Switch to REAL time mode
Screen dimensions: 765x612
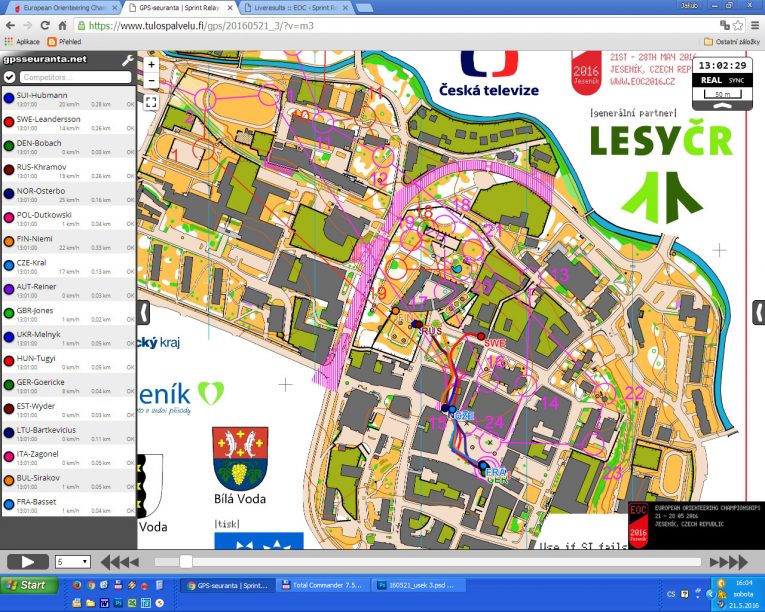(x=711, y=80)
